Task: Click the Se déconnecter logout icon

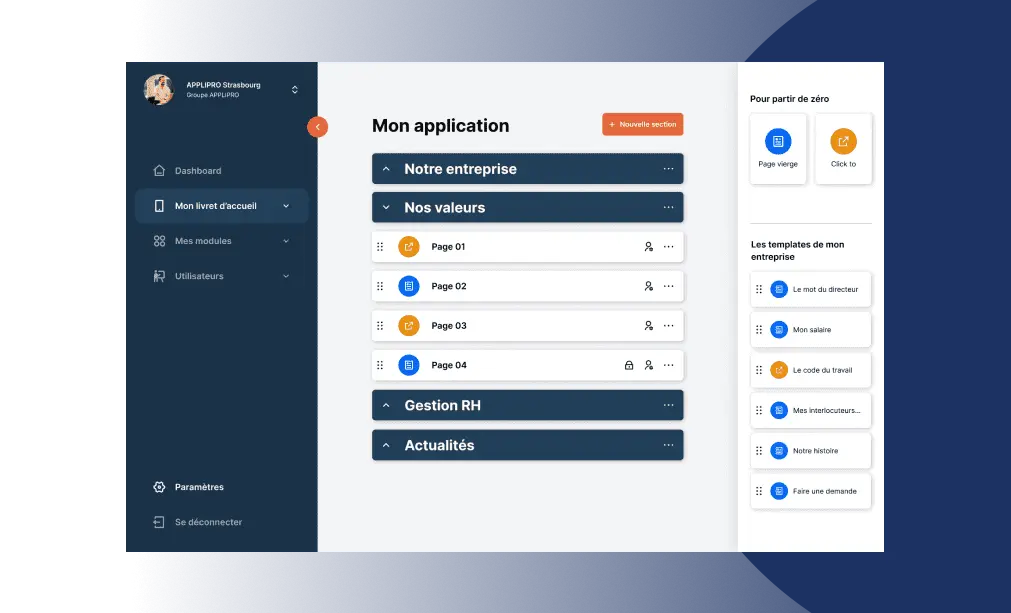Action: point(159,522)
